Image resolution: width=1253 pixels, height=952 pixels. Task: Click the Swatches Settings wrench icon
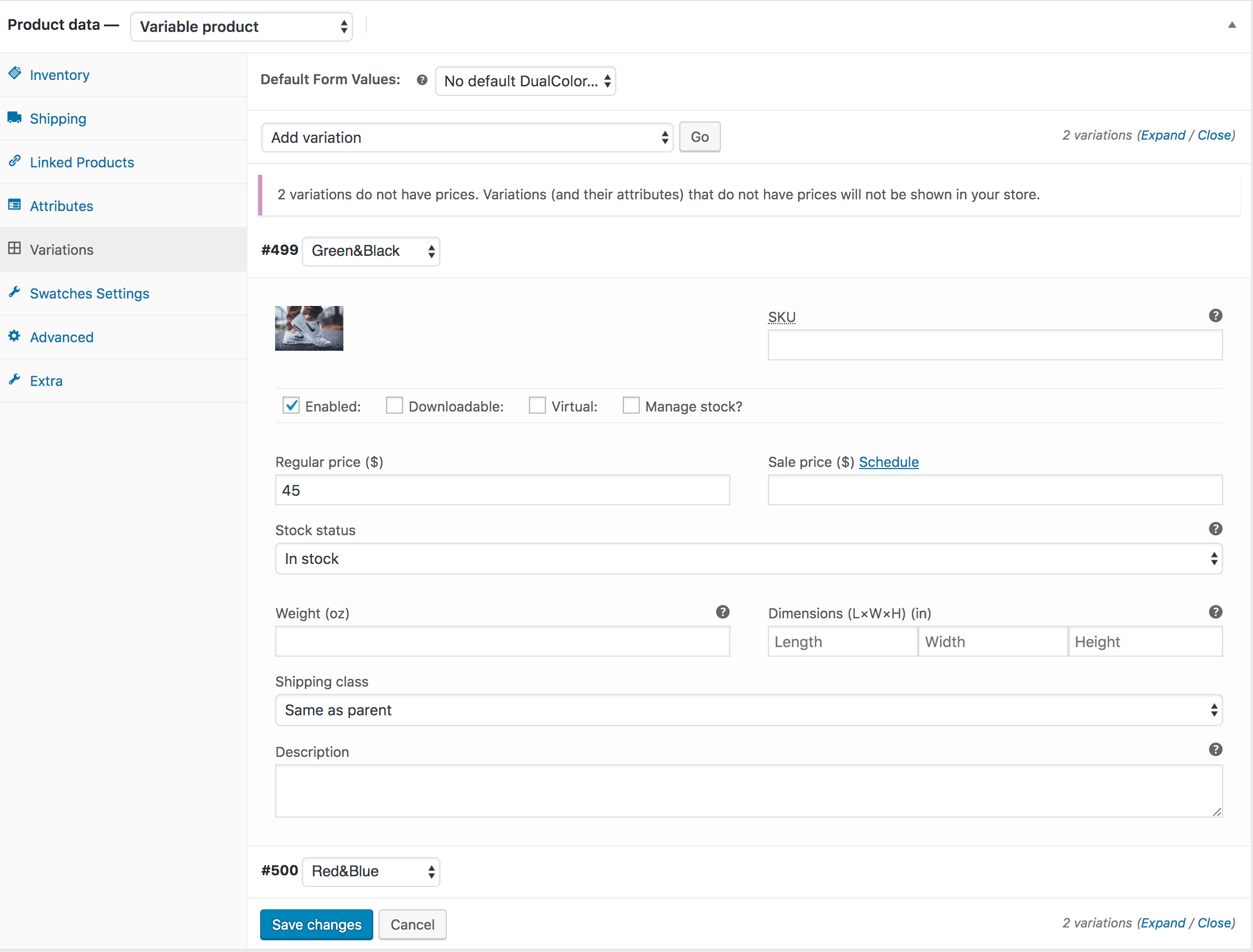(x=15, y=293)
